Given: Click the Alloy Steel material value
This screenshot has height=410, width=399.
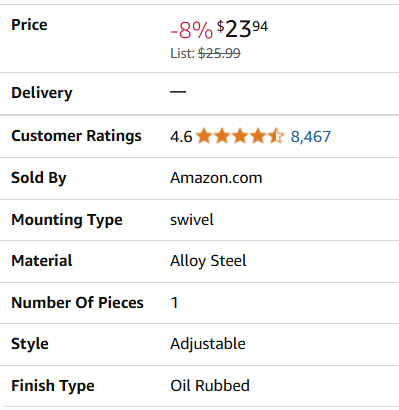Looking at the screenshot, I should click(x=208, y=261).
